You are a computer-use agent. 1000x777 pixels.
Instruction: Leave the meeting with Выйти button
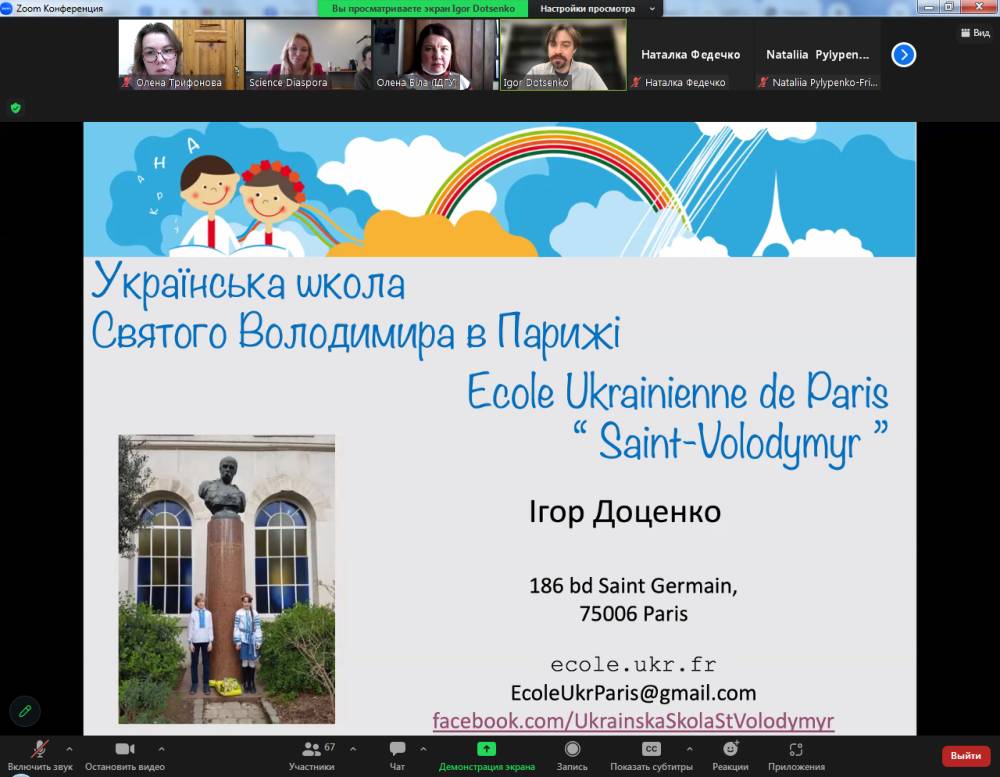(x=965, y=756)
